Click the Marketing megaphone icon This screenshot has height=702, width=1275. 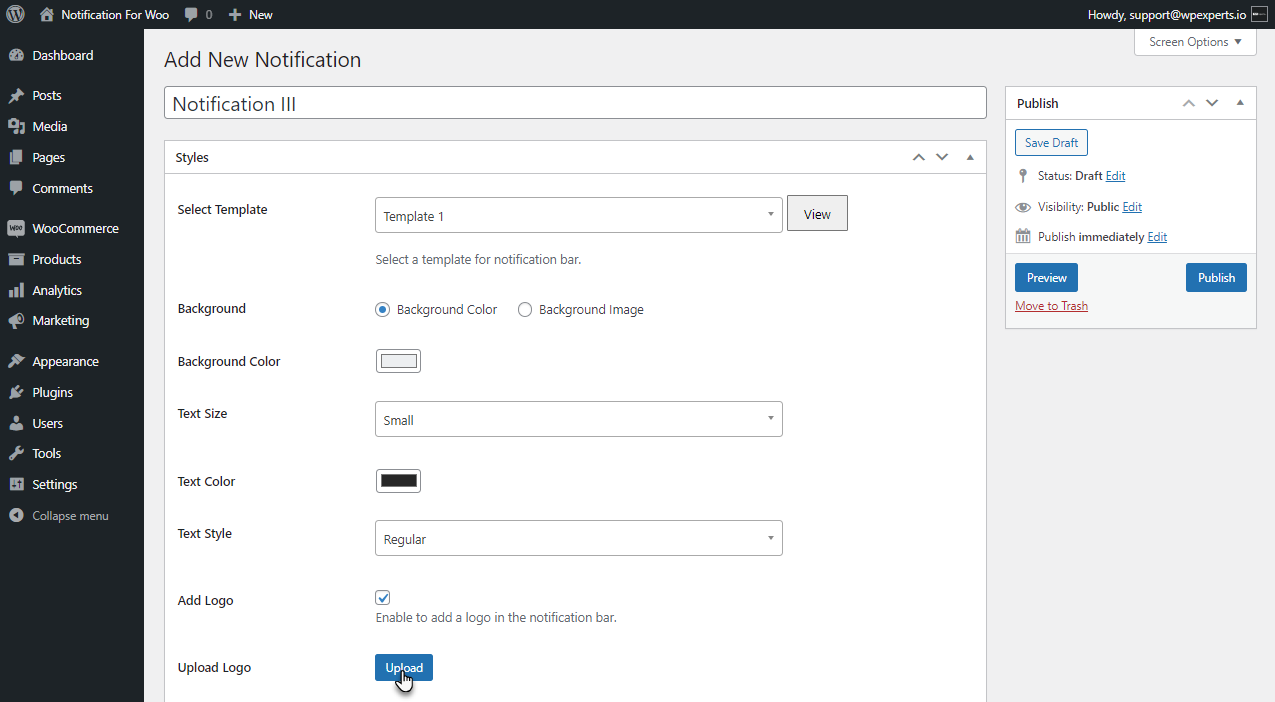pyautogui.click(x=16, y=321)
